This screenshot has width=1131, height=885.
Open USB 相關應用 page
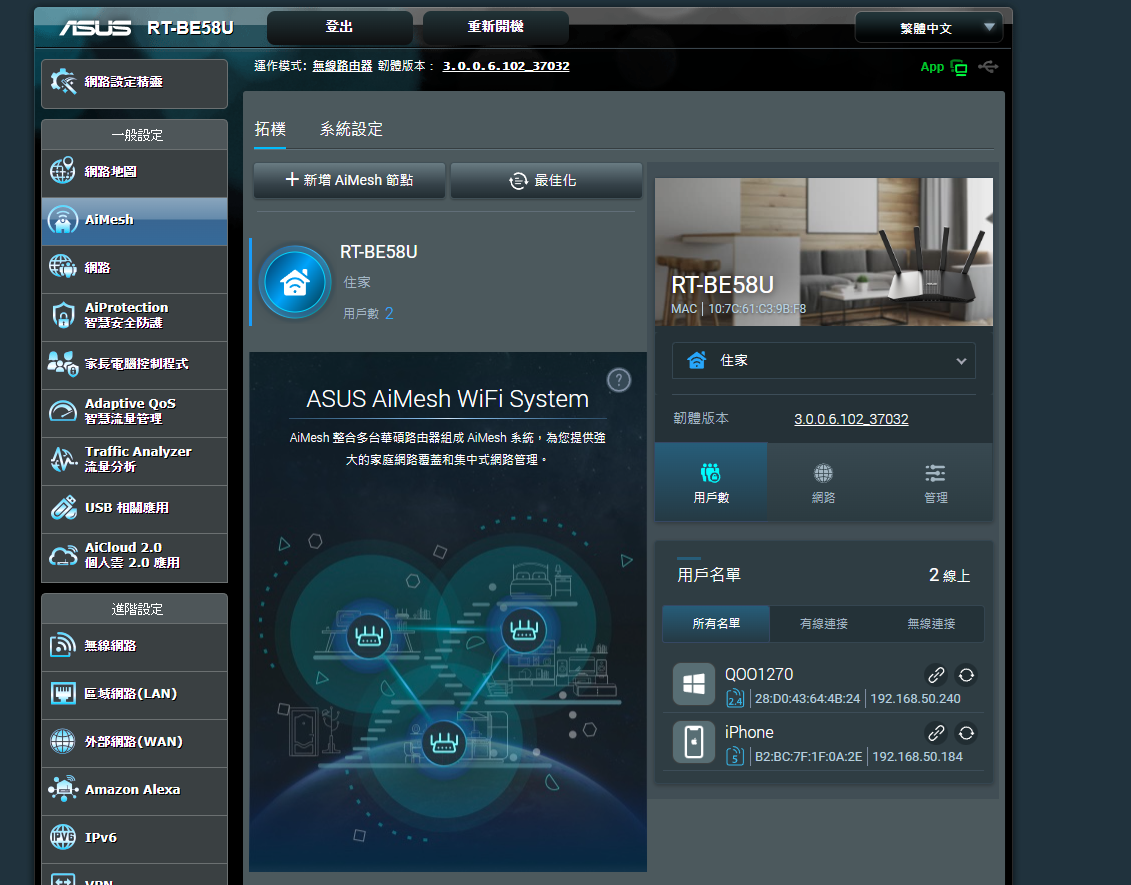point(134,508)
